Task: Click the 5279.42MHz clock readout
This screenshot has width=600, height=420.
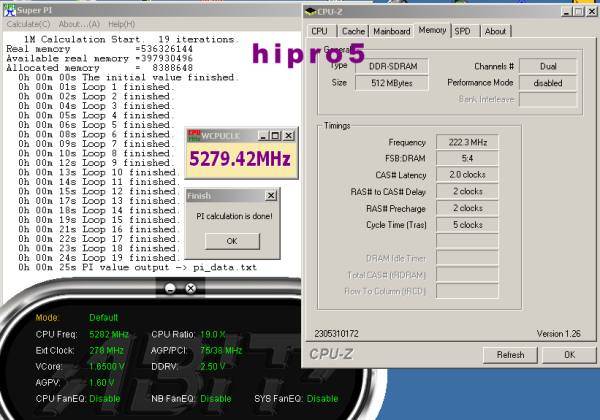Action: pyautogui.click(x=240, y=159)
